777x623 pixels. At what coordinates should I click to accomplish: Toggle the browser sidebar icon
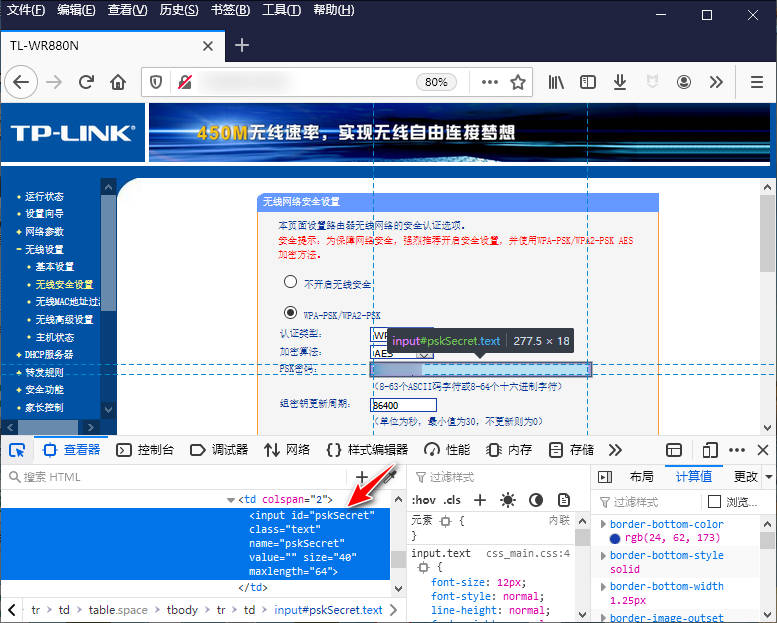coord(588,82)
